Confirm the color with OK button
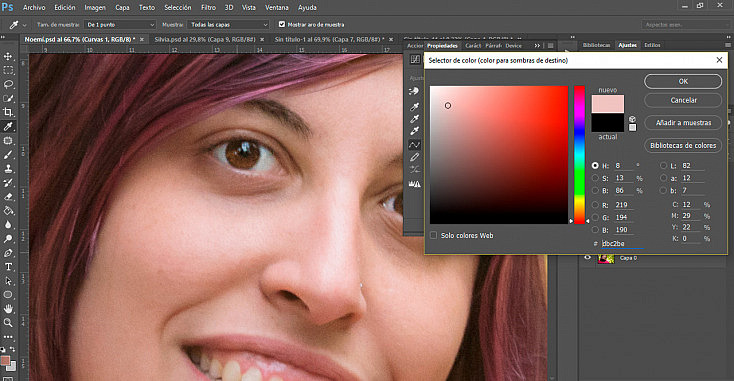This screenshot has width=734, height=381. pyautogui.click(x=683, y=81)
